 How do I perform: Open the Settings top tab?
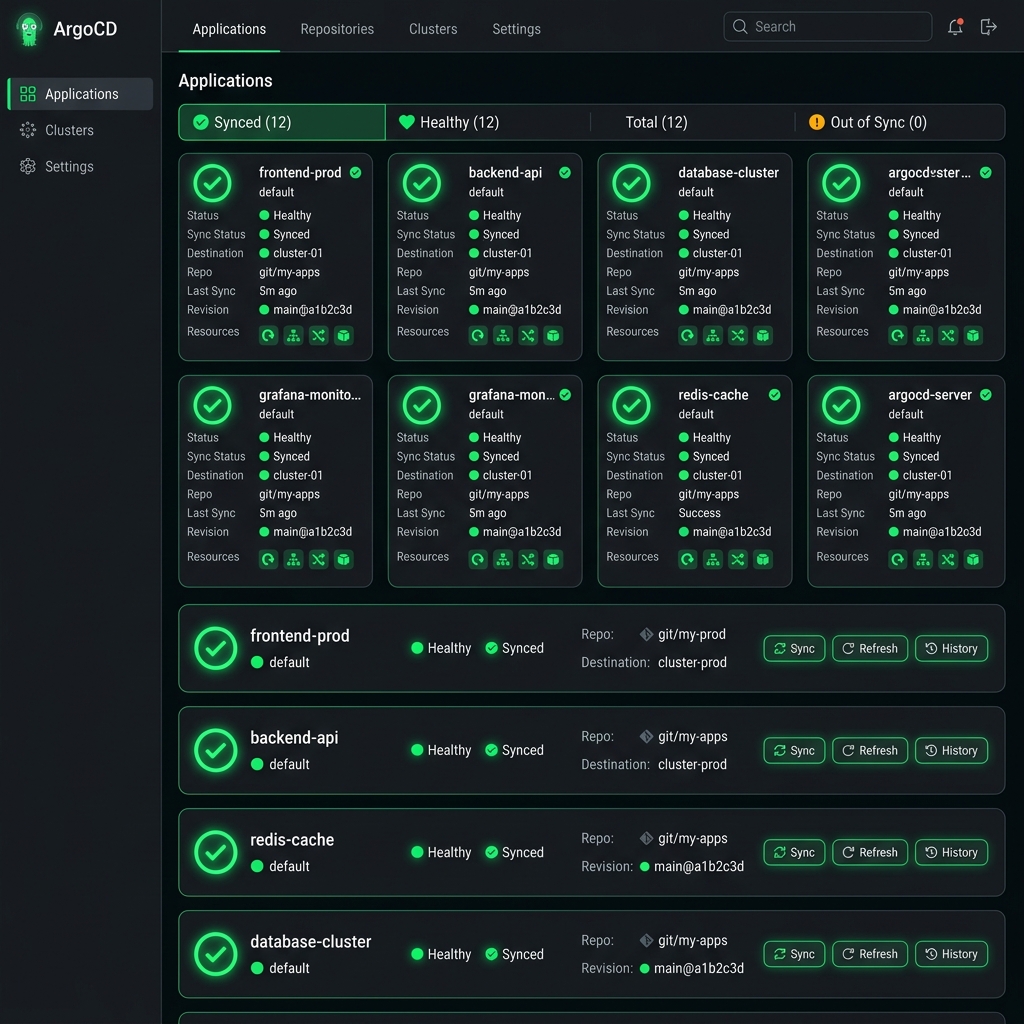pos(516,29)
